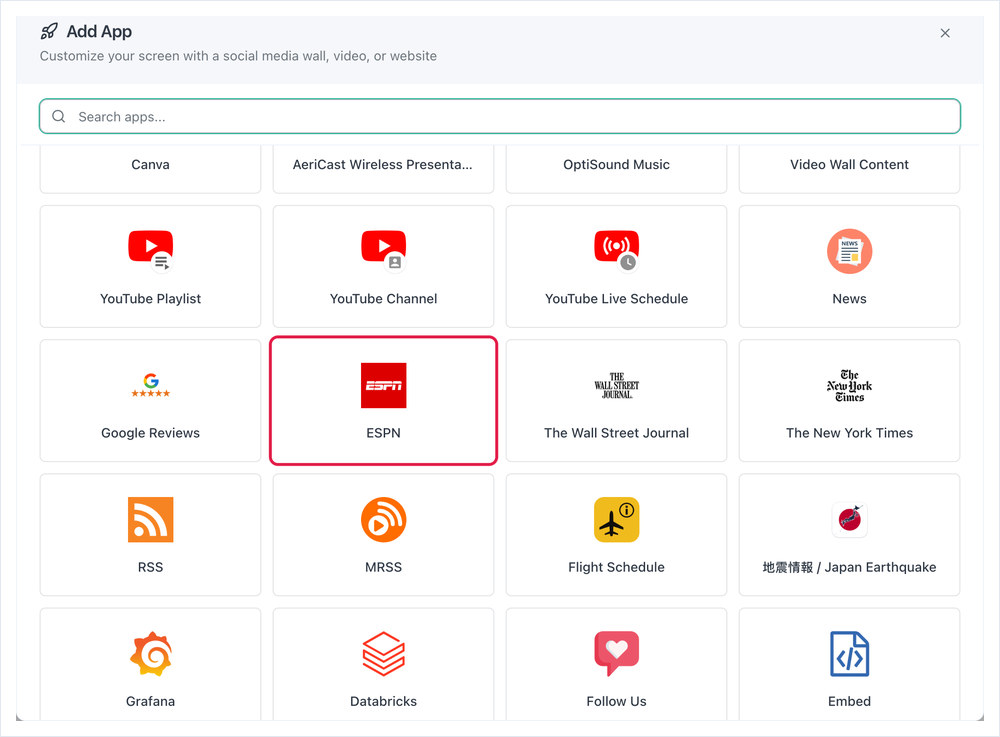Viewport: 1000px width, 737px height.
Task: Click the ESPN label text
Action: (383, 433)
